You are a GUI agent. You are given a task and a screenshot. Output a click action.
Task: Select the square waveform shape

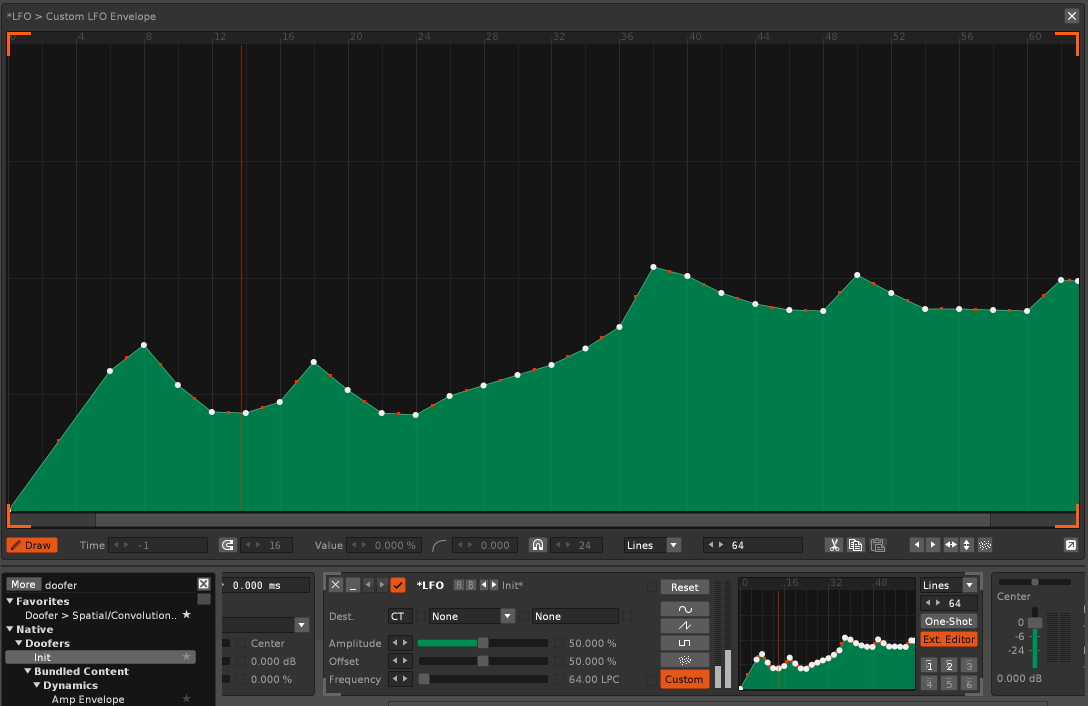click(x=684, y=643)
